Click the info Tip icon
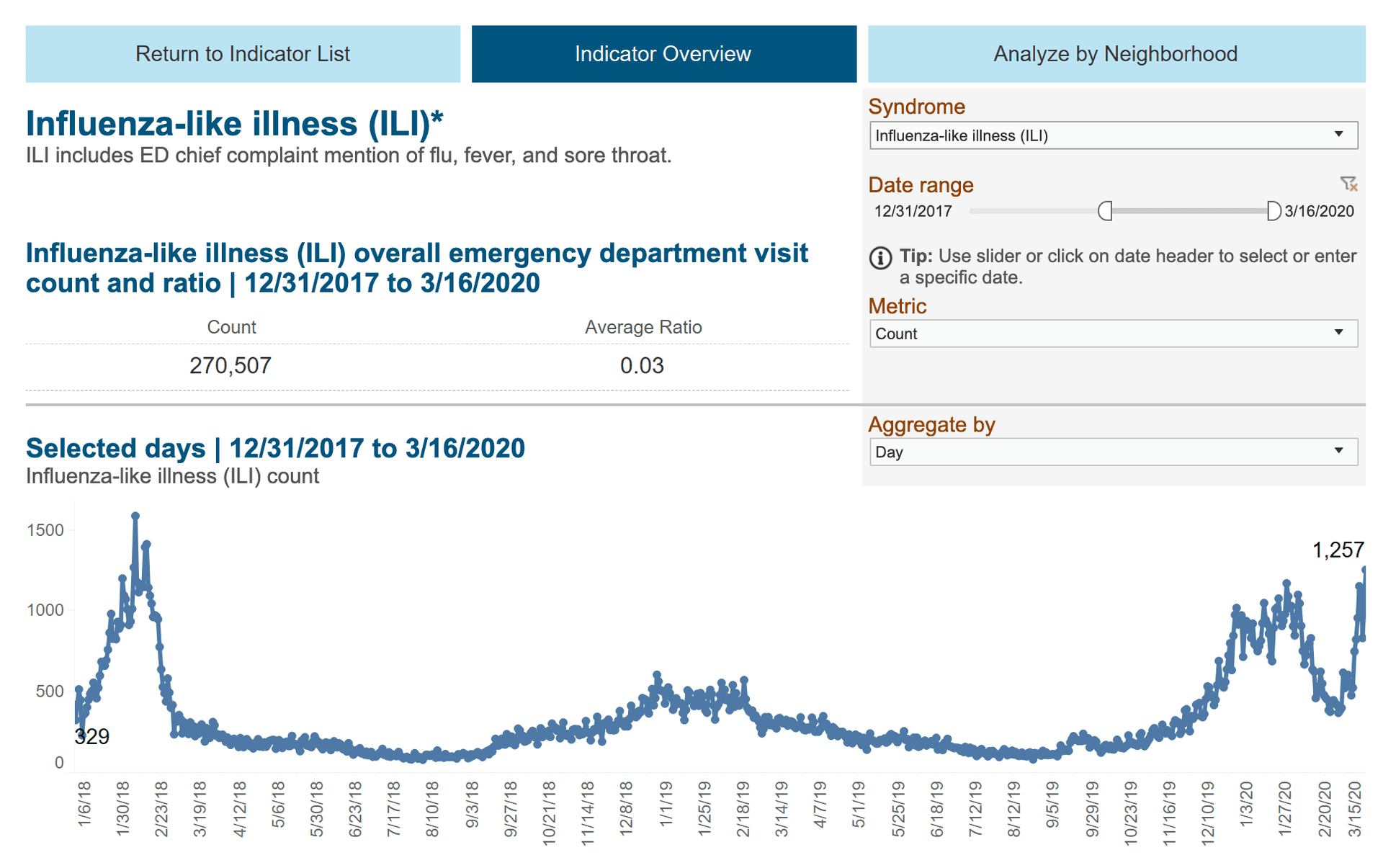Screen dimensions: 1383x868 coord(880,258)
